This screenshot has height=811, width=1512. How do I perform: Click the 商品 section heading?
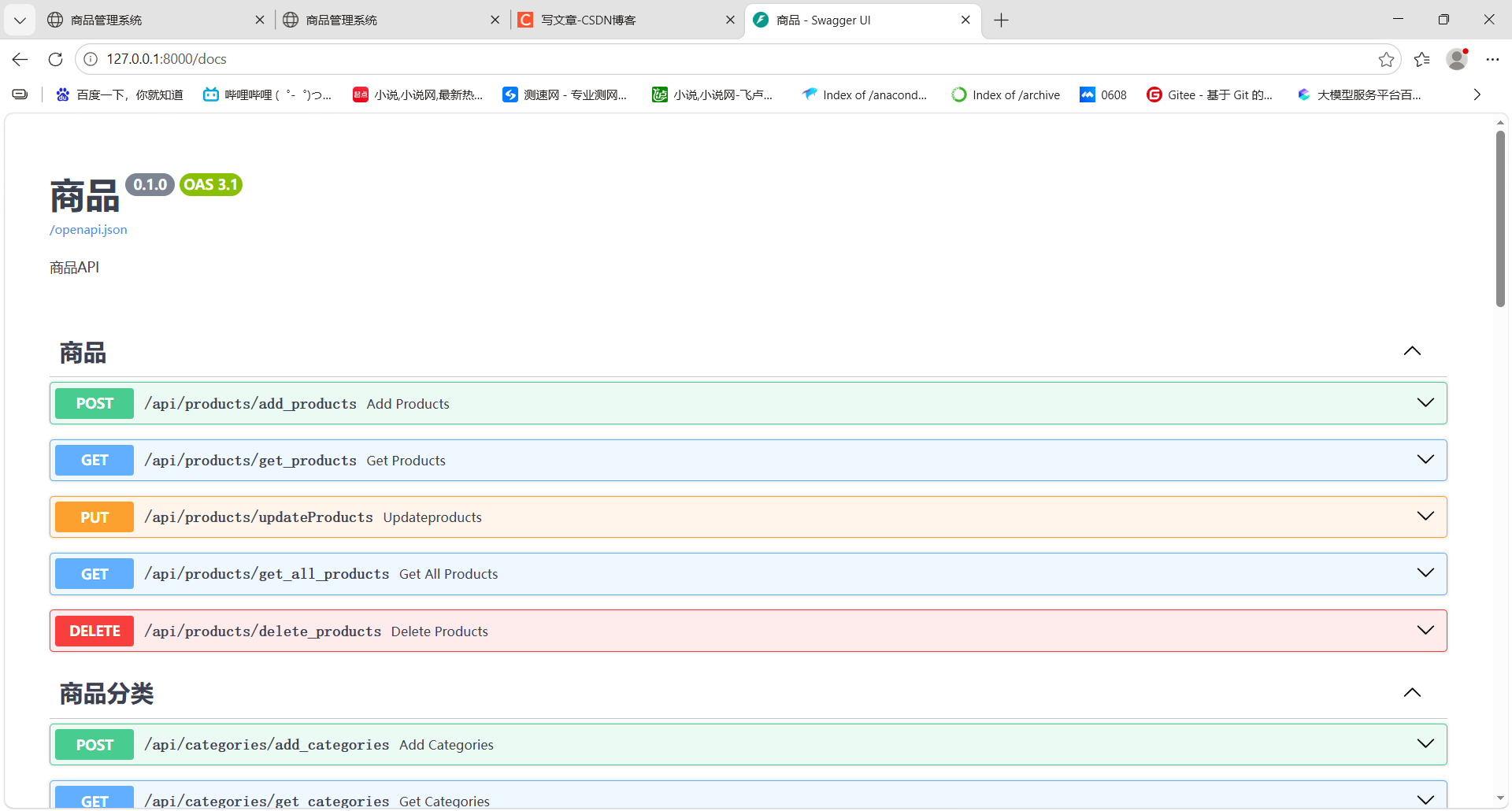click(83, 353)
